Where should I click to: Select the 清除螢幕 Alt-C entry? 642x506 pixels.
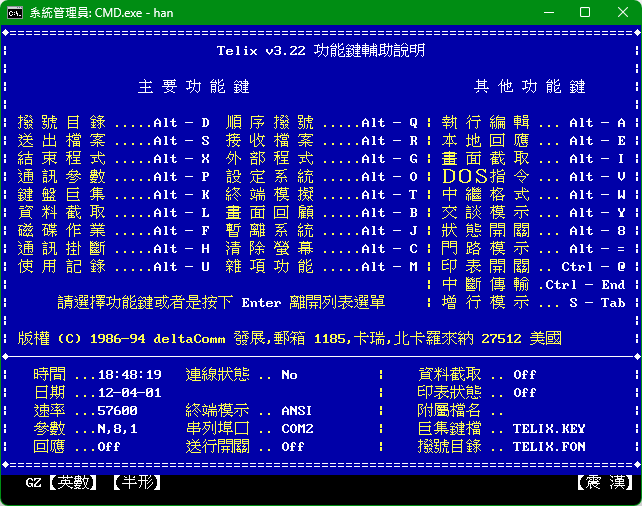(322, 248)
